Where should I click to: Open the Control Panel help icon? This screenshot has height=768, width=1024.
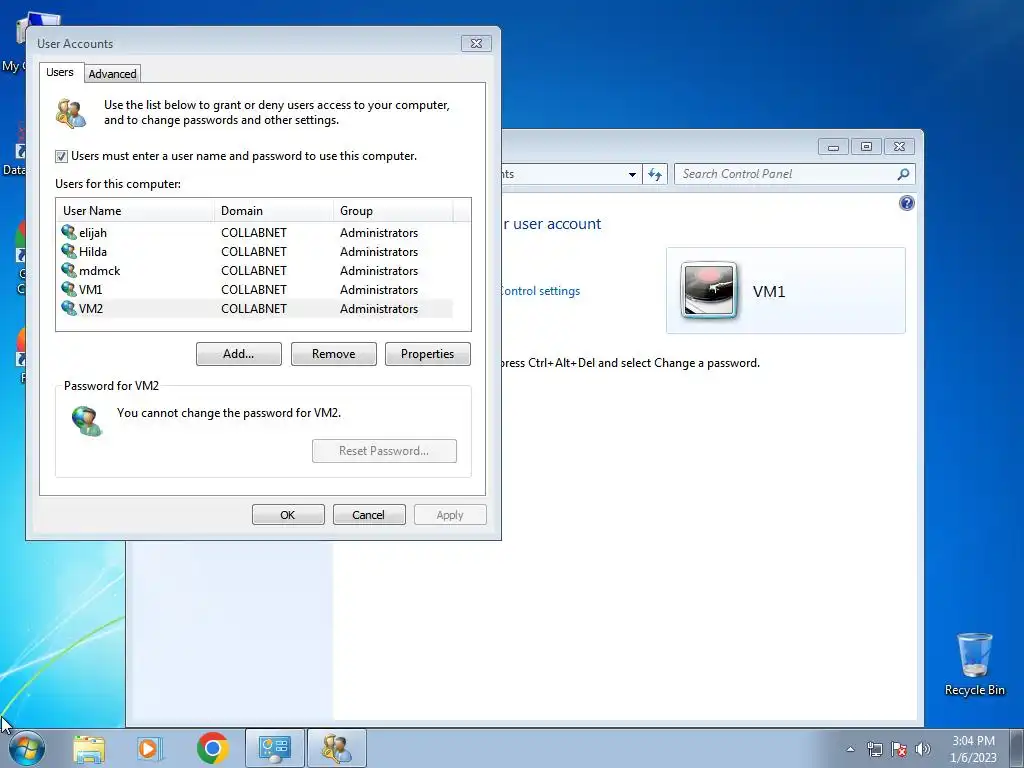906,203
